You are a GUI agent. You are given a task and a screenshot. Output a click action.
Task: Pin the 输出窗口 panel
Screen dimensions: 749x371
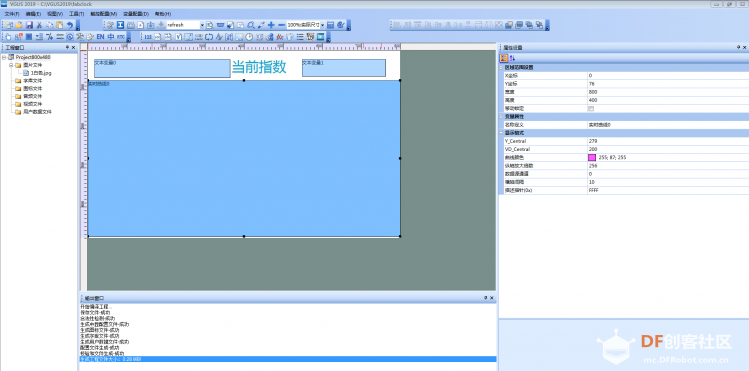(485, 297)
